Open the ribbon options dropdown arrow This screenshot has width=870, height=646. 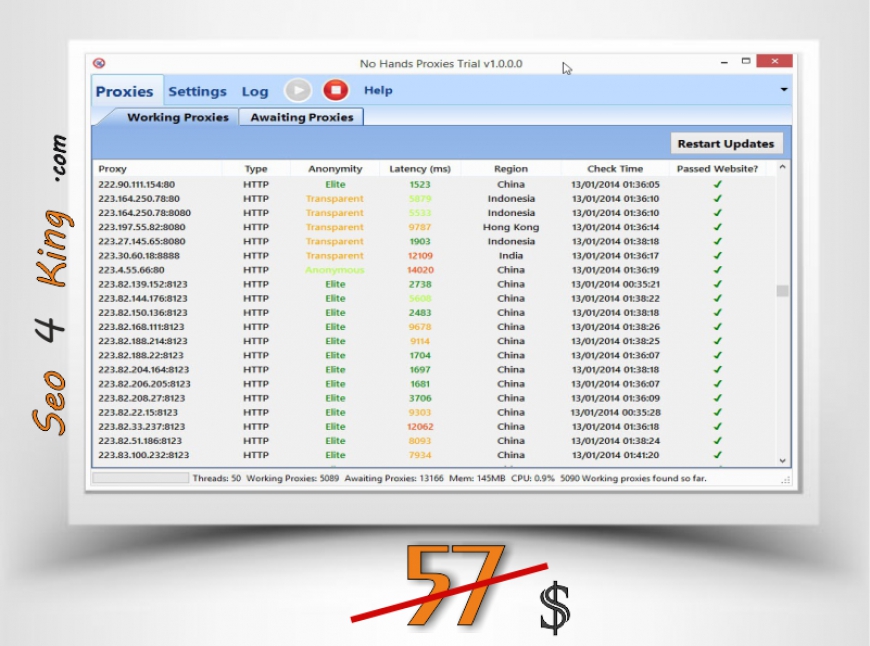click(x=784, y=89)
